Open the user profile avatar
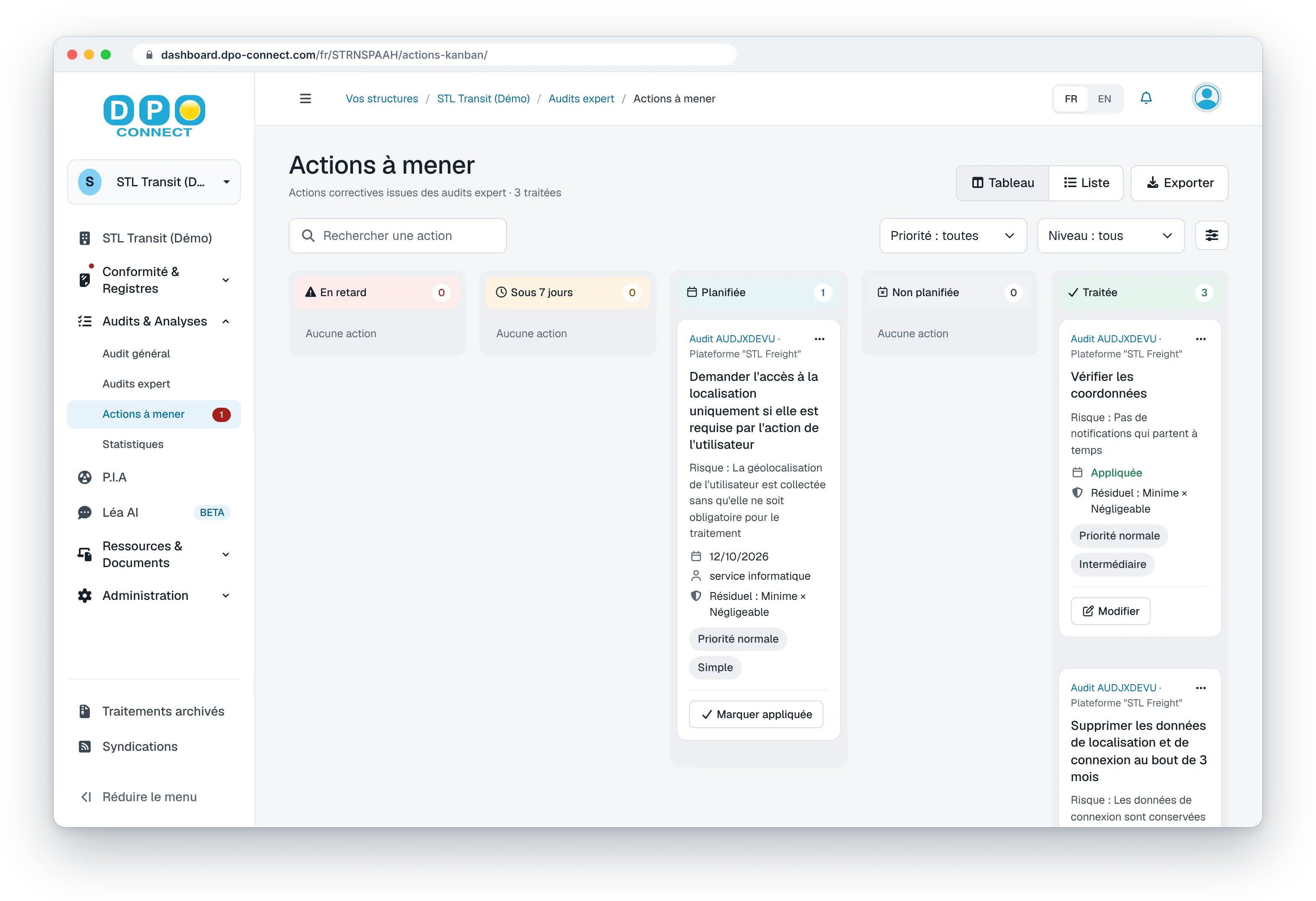The width and height of the screenshot is (1316, 901). click(1206, 98)
